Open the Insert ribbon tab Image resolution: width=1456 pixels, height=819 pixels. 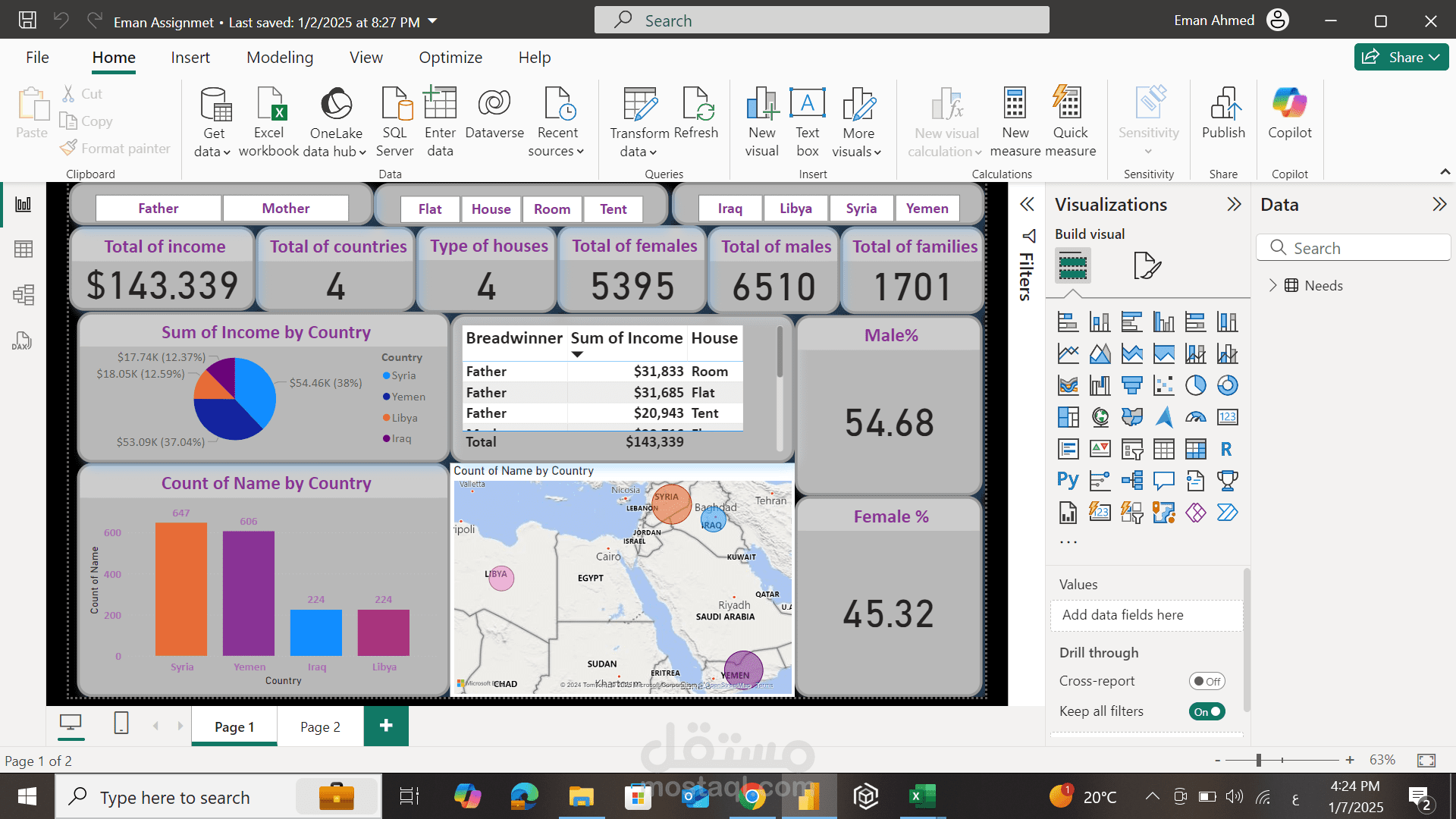pyautogui.click(x=190, y=58)
